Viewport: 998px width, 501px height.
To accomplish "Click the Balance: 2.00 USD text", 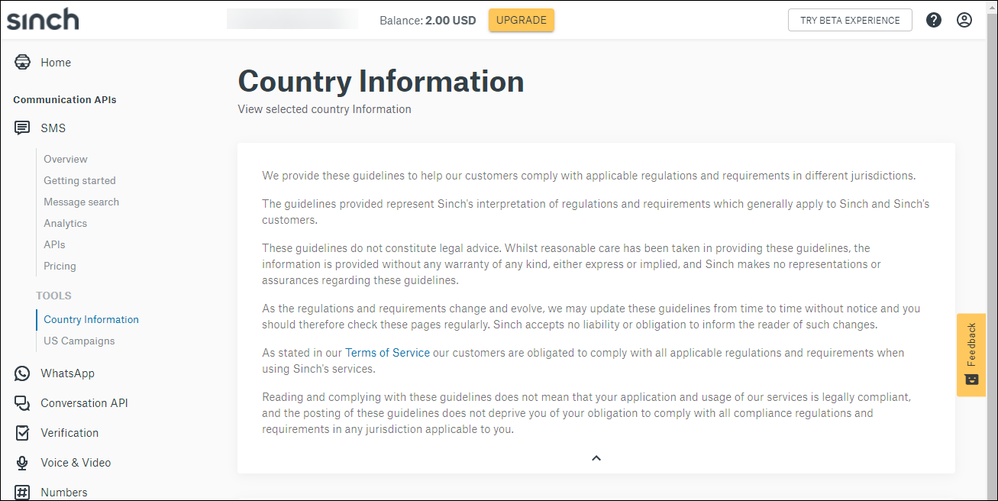I will pos(428,20).
